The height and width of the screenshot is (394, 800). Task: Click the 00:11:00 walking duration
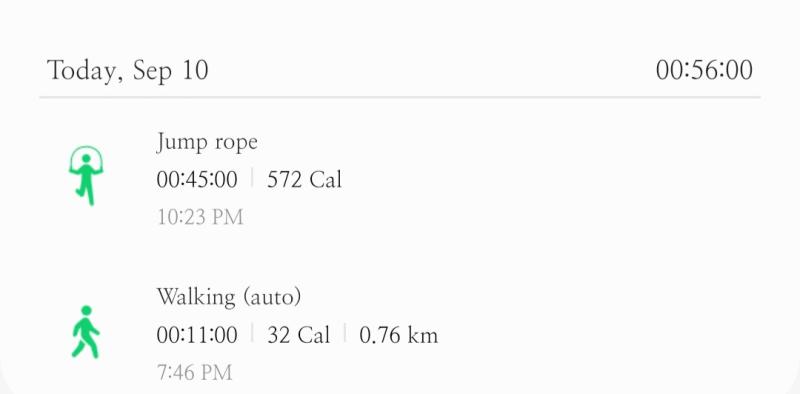pos(197,335)
